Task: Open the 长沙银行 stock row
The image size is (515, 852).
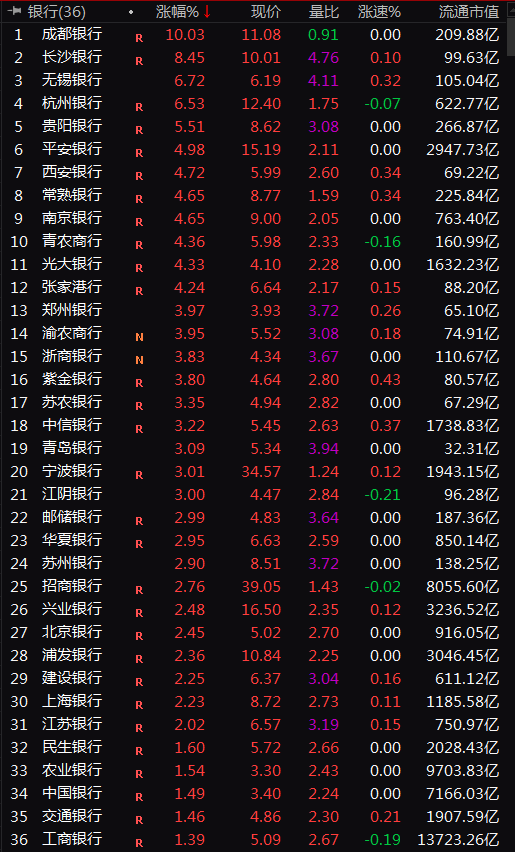Action: (x=255, y=58)
